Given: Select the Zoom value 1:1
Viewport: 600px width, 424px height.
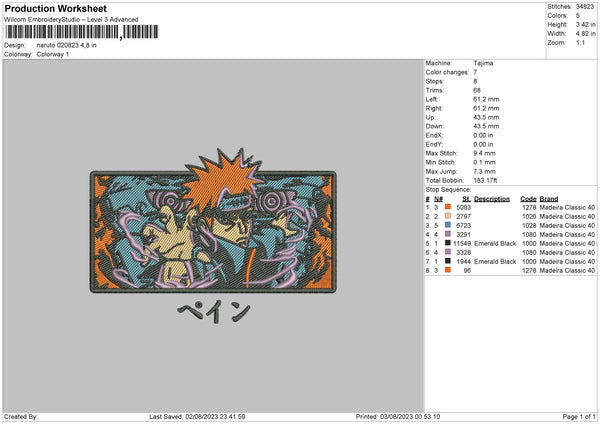Looking at the screenshot, I should (x=580, y=42).
